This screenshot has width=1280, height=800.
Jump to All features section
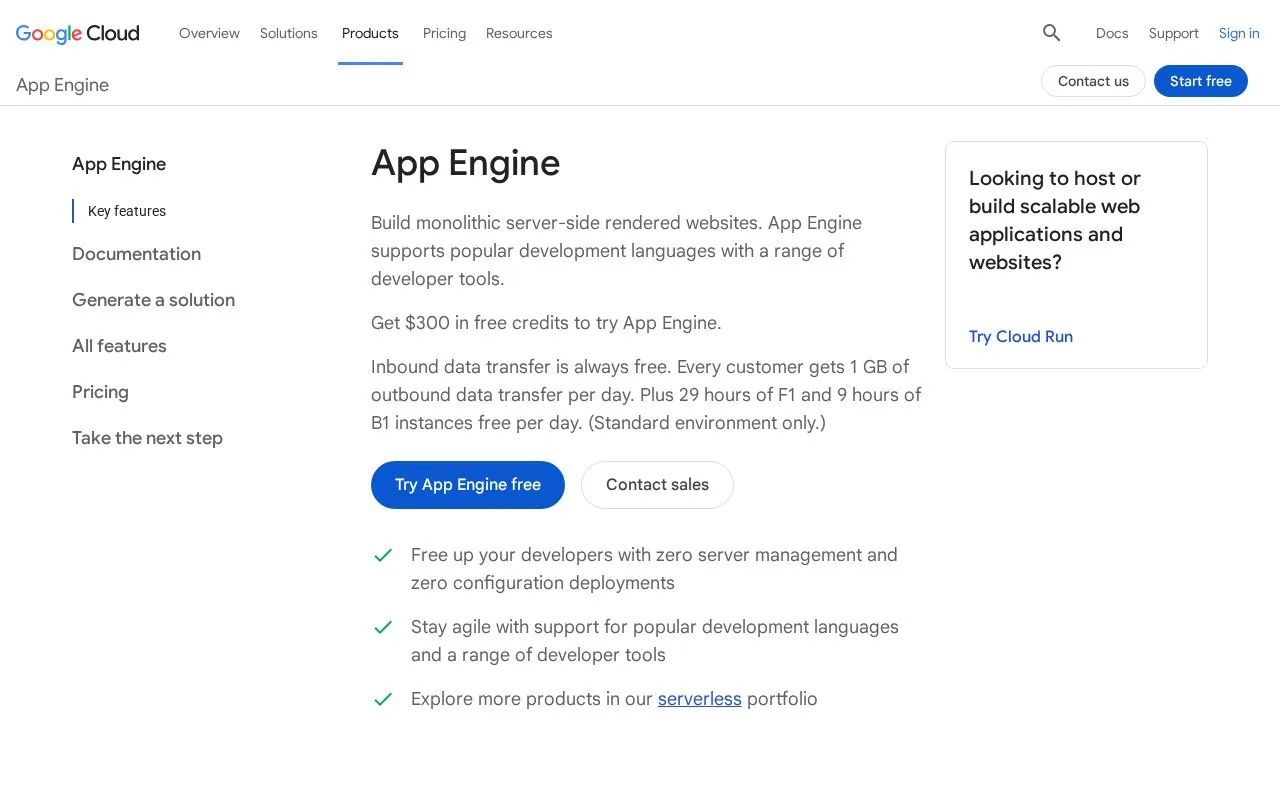[119, 346]
